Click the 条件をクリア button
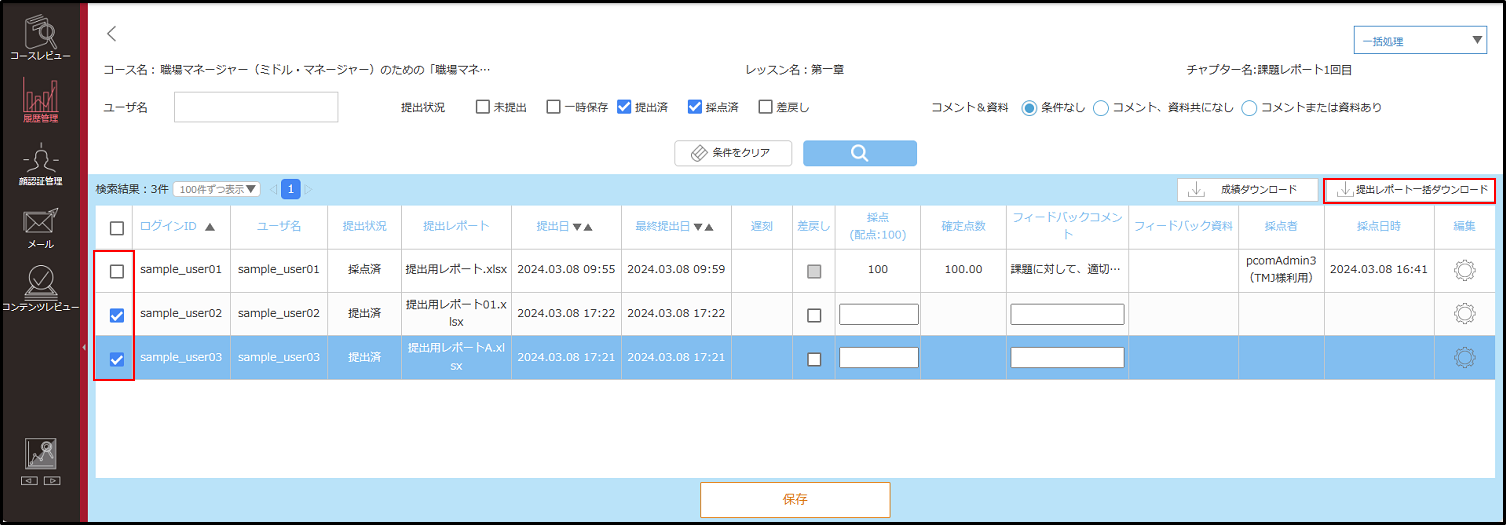This screenshot has height=525, width=1506. [x=734, y=153]
